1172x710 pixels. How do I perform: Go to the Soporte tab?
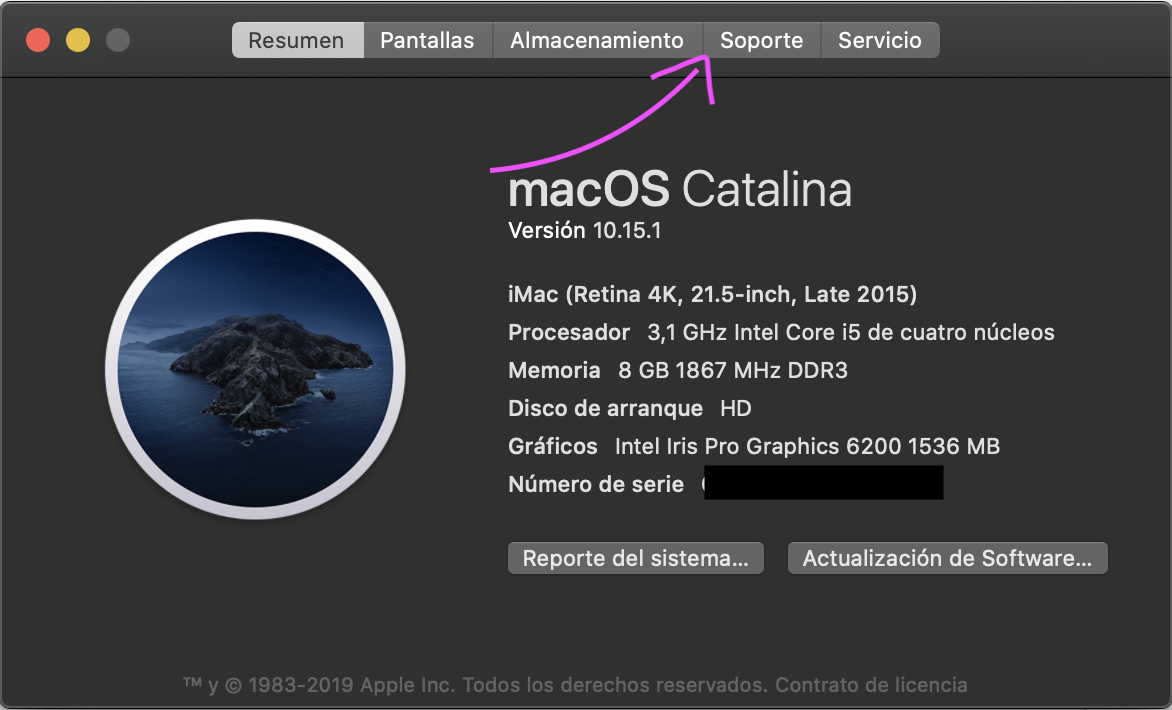[762, 41]
